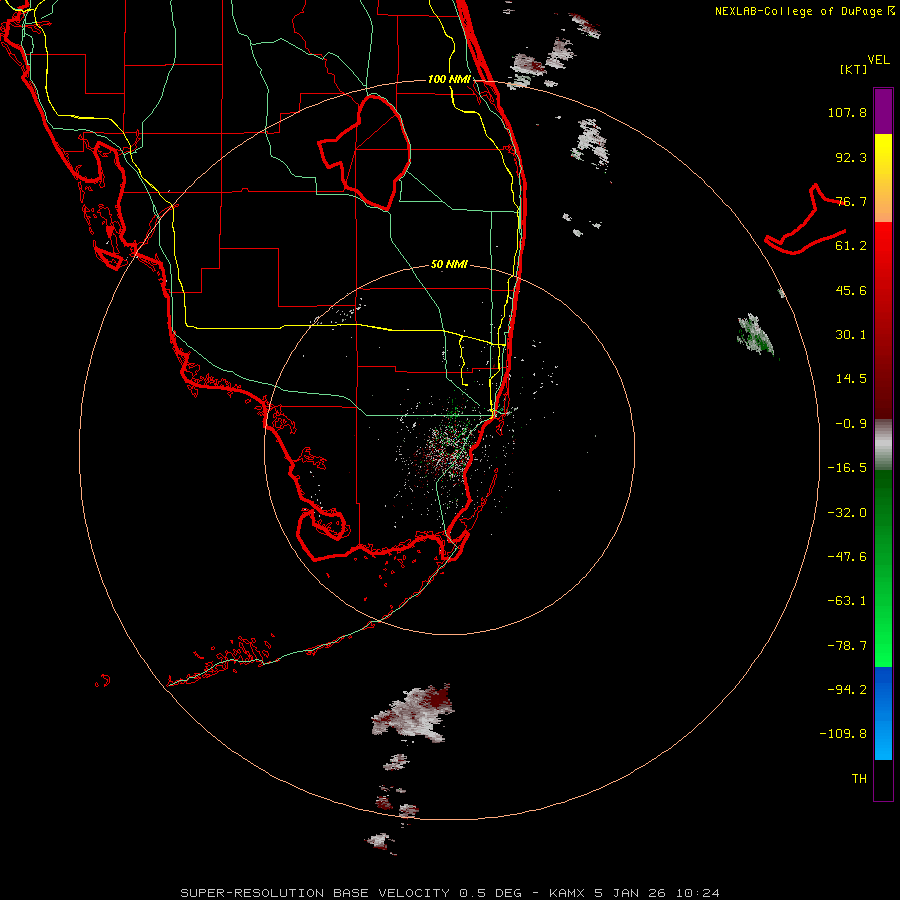The height and width of the screenshot is (900, 900).
Task: Click the 50 NMI range ring label
Action: click(x=449, y=264)
